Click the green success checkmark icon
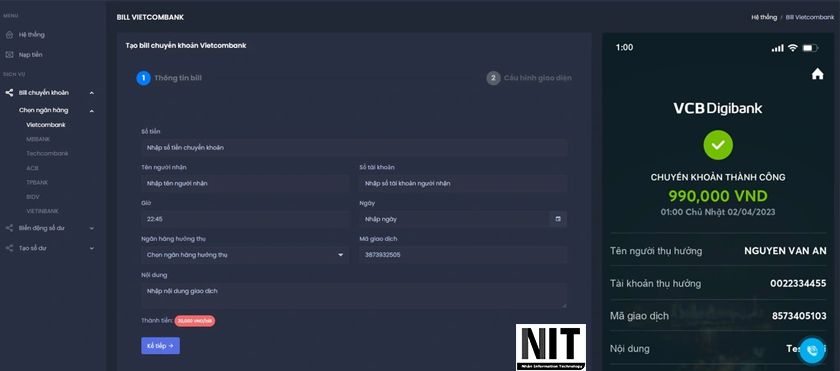The image size is (840, 371). 718,145
